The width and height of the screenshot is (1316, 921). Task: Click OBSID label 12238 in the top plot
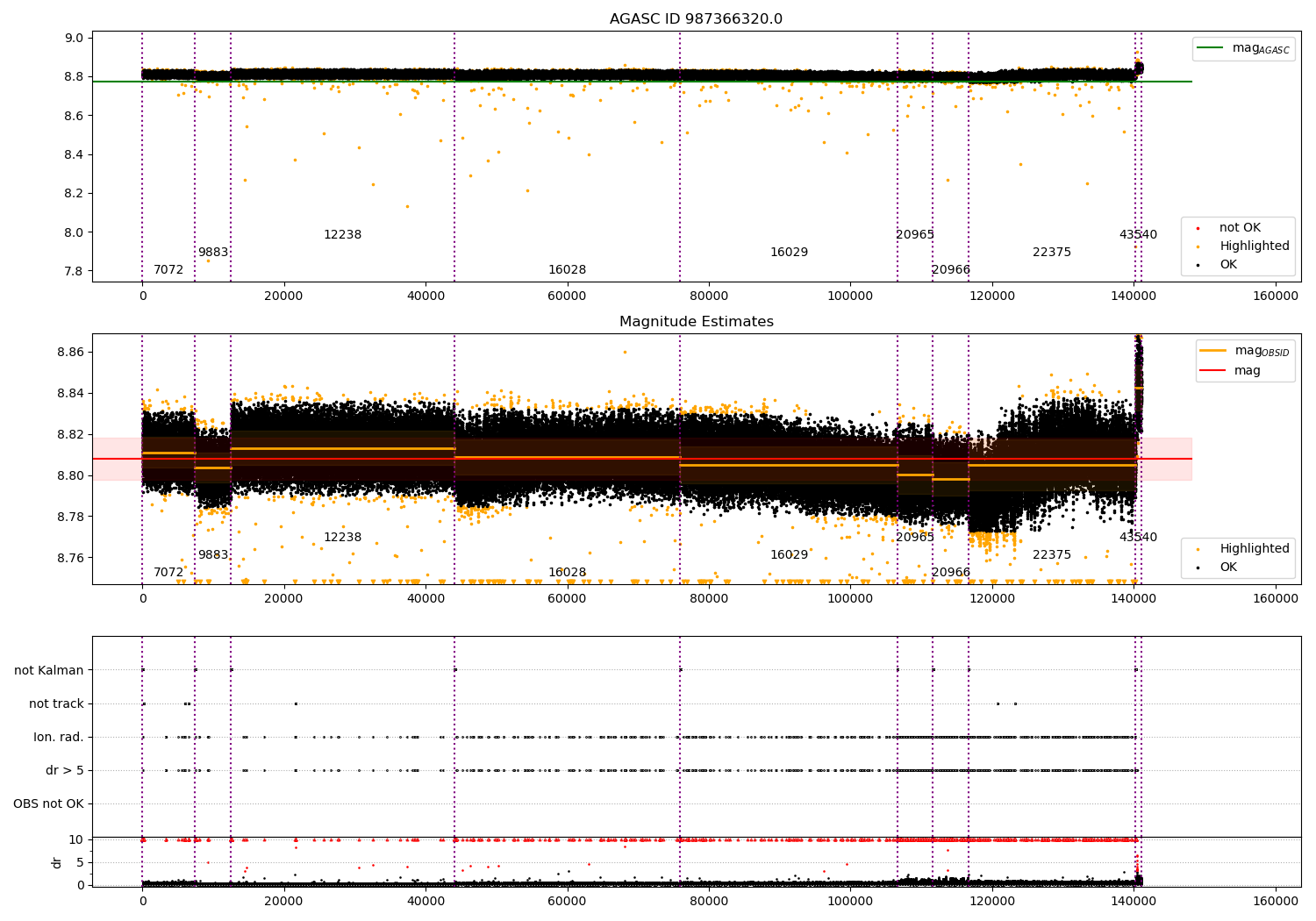(x=342, y=235)
